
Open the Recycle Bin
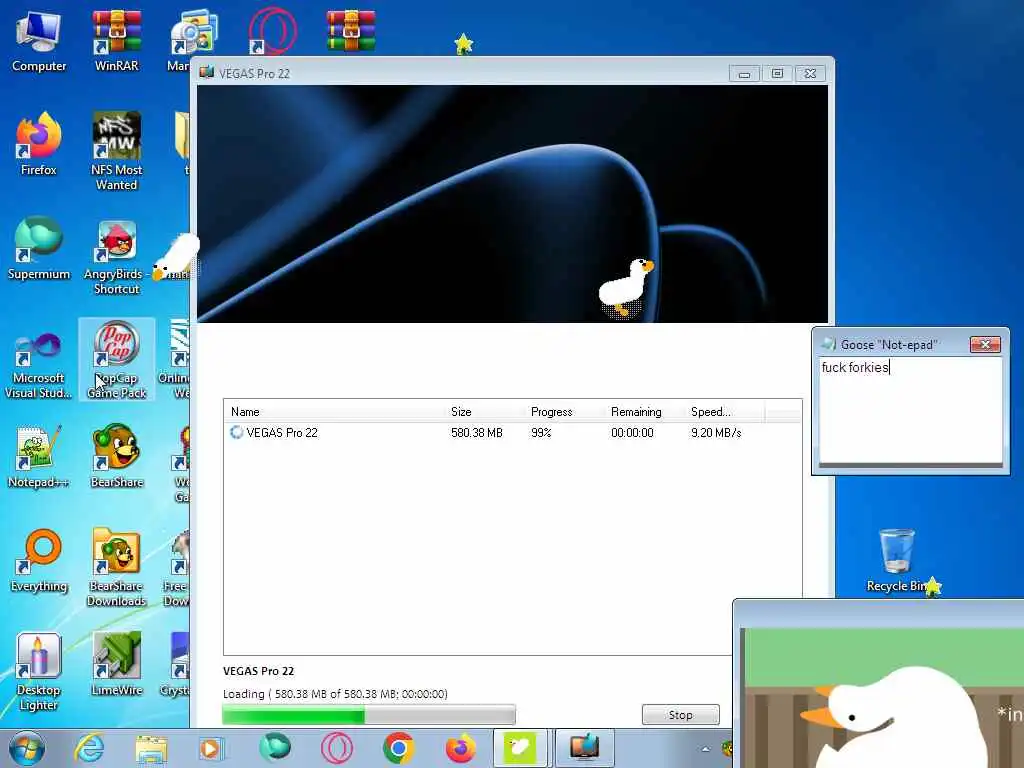click(x=897, y=562)
